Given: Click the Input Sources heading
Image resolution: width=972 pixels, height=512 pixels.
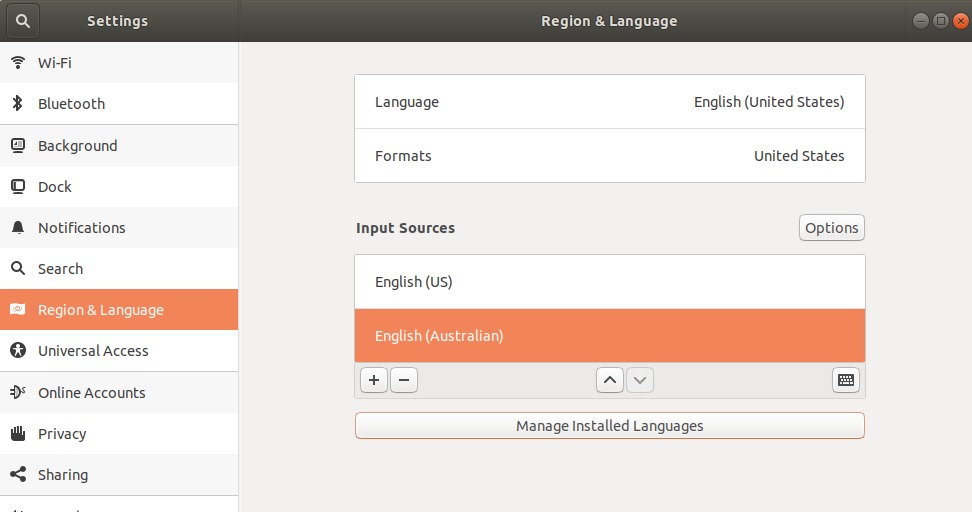Looking at the screenshot, I should [x=405, y=228].
